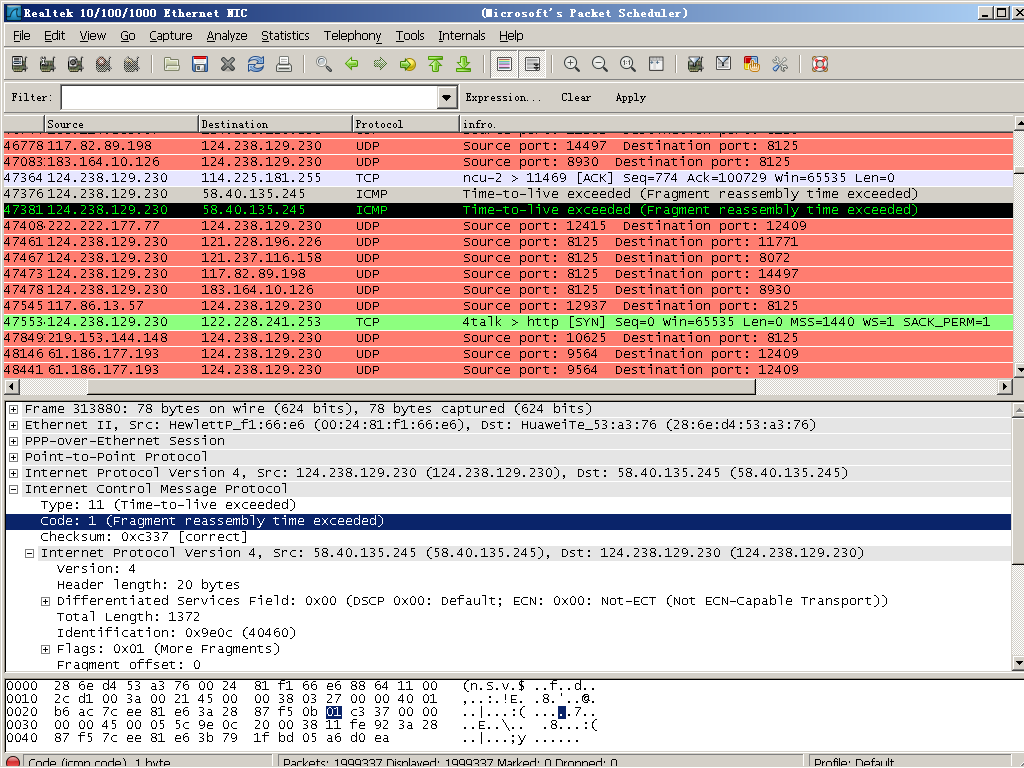The width and height of the screenshot is (1024, 768).
Task: Expand the Frame 313880 tree node
Action: coord(13,409)
